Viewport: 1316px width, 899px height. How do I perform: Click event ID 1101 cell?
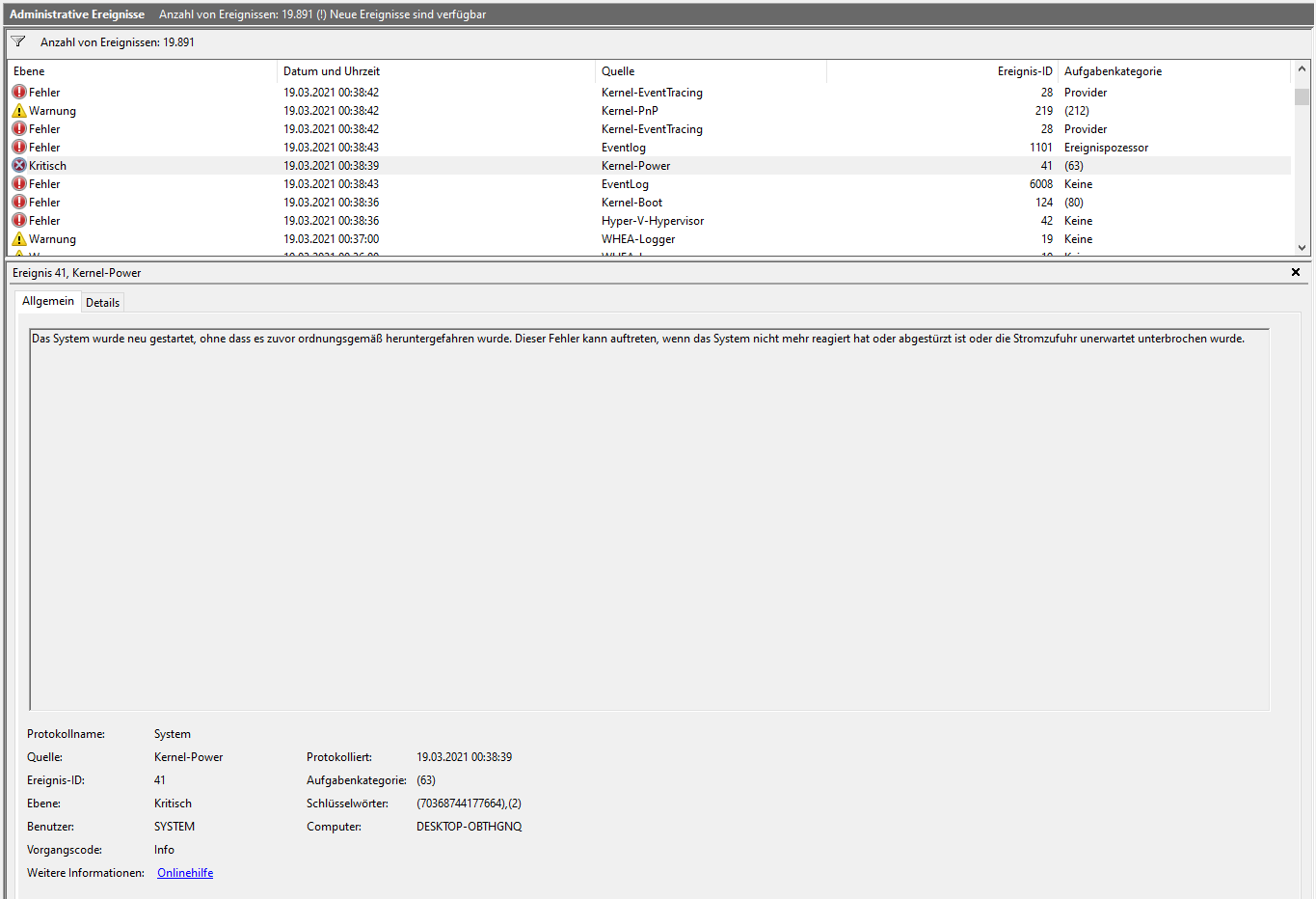pyautogui.click(x=1041, y=148)
